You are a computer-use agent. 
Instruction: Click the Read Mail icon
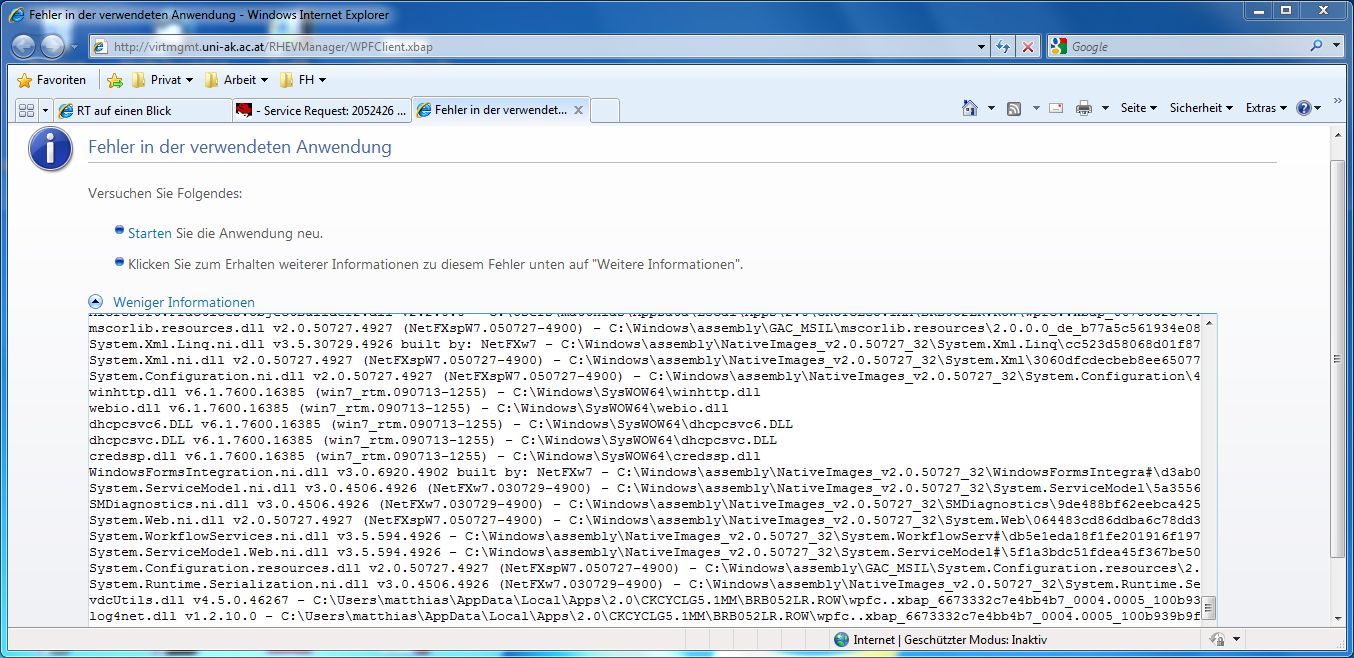(x=1055, y=106)
